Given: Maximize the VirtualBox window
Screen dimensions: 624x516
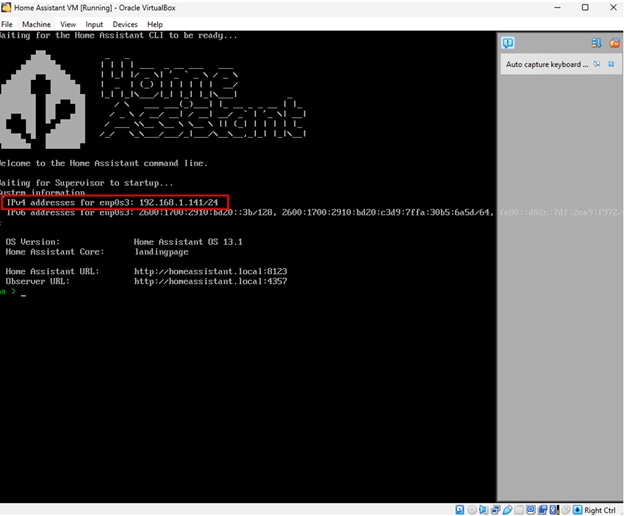Looking at the screenshot, I should pyautogui.click(x=585, y=8).
